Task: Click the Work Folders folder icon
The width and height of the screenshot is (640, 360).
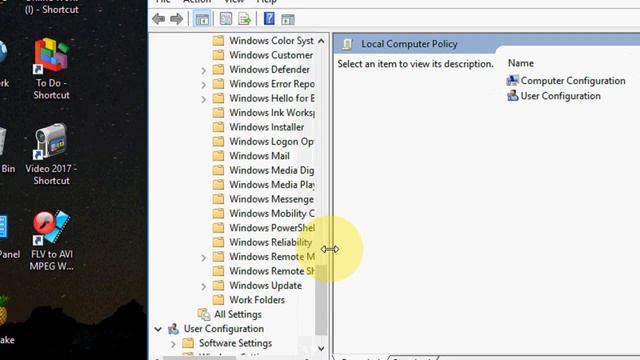Action: 218,300
